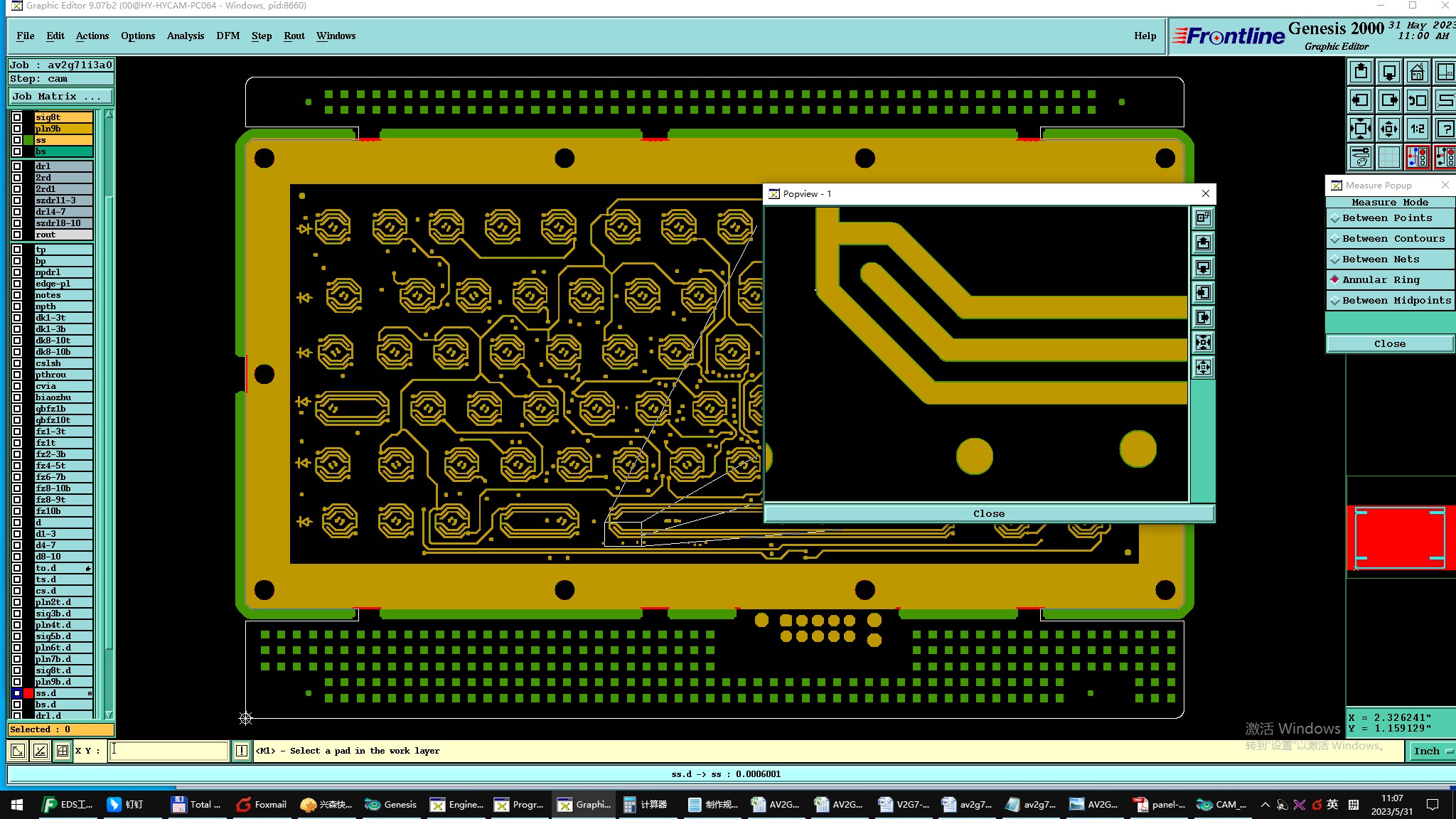Open the Options menu

138,36
